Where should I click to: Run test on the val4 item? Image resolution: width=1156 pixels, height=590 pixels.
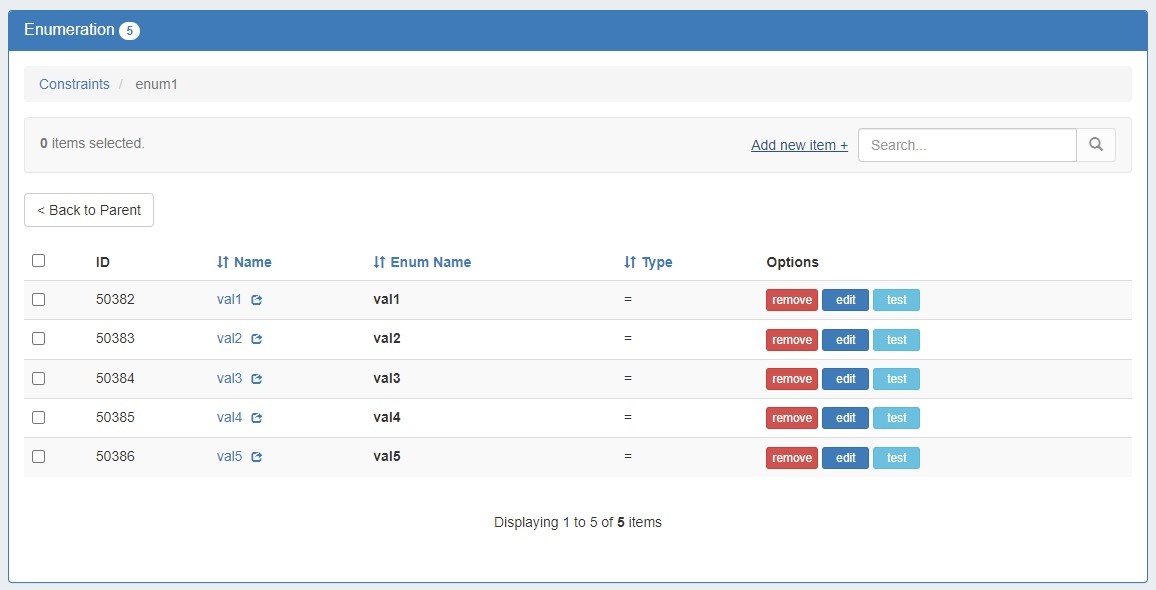point(896,418)
